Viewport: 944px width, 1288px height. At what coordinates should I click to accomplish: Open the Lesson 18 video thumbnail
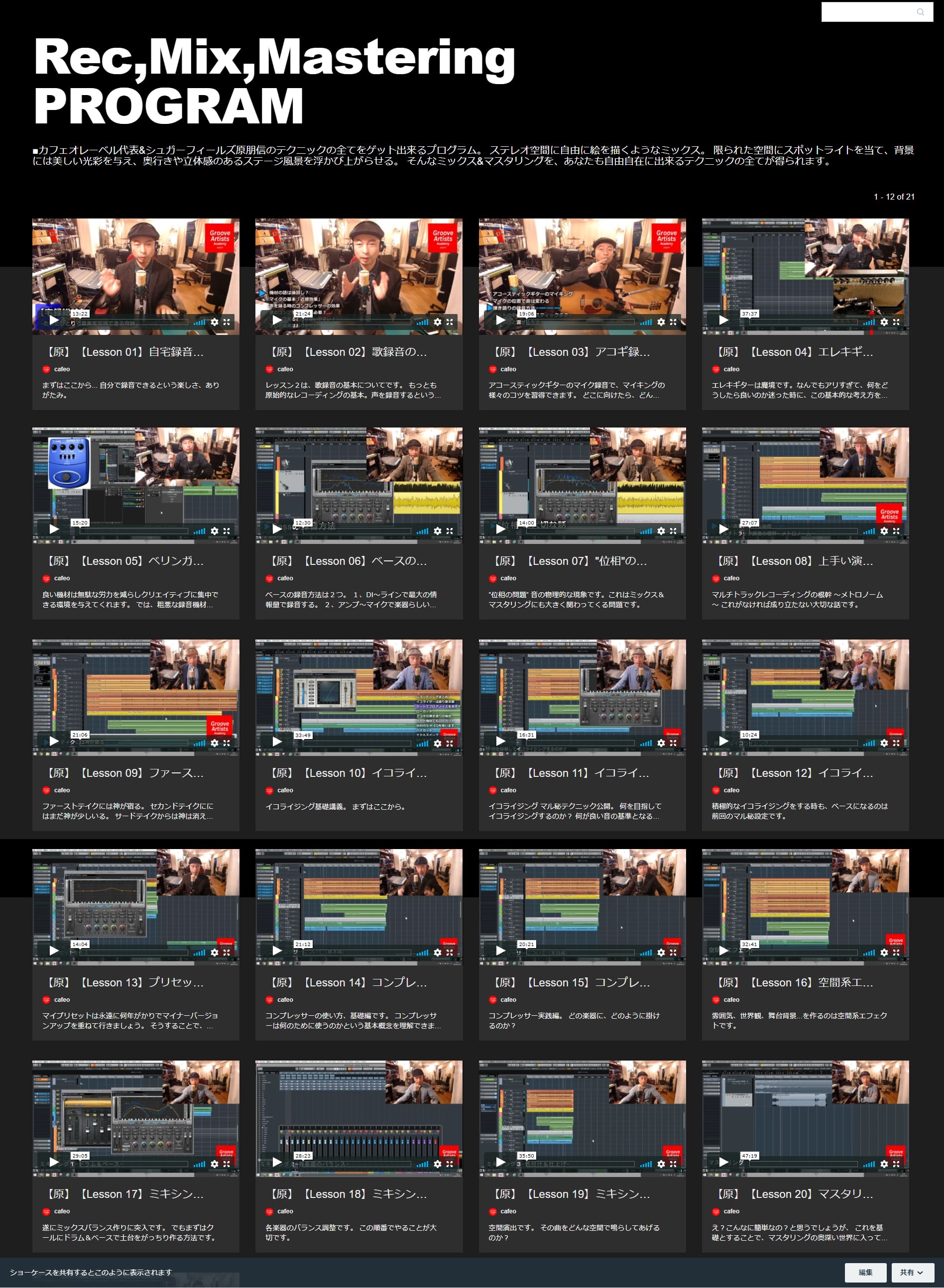coord(359,1118)
